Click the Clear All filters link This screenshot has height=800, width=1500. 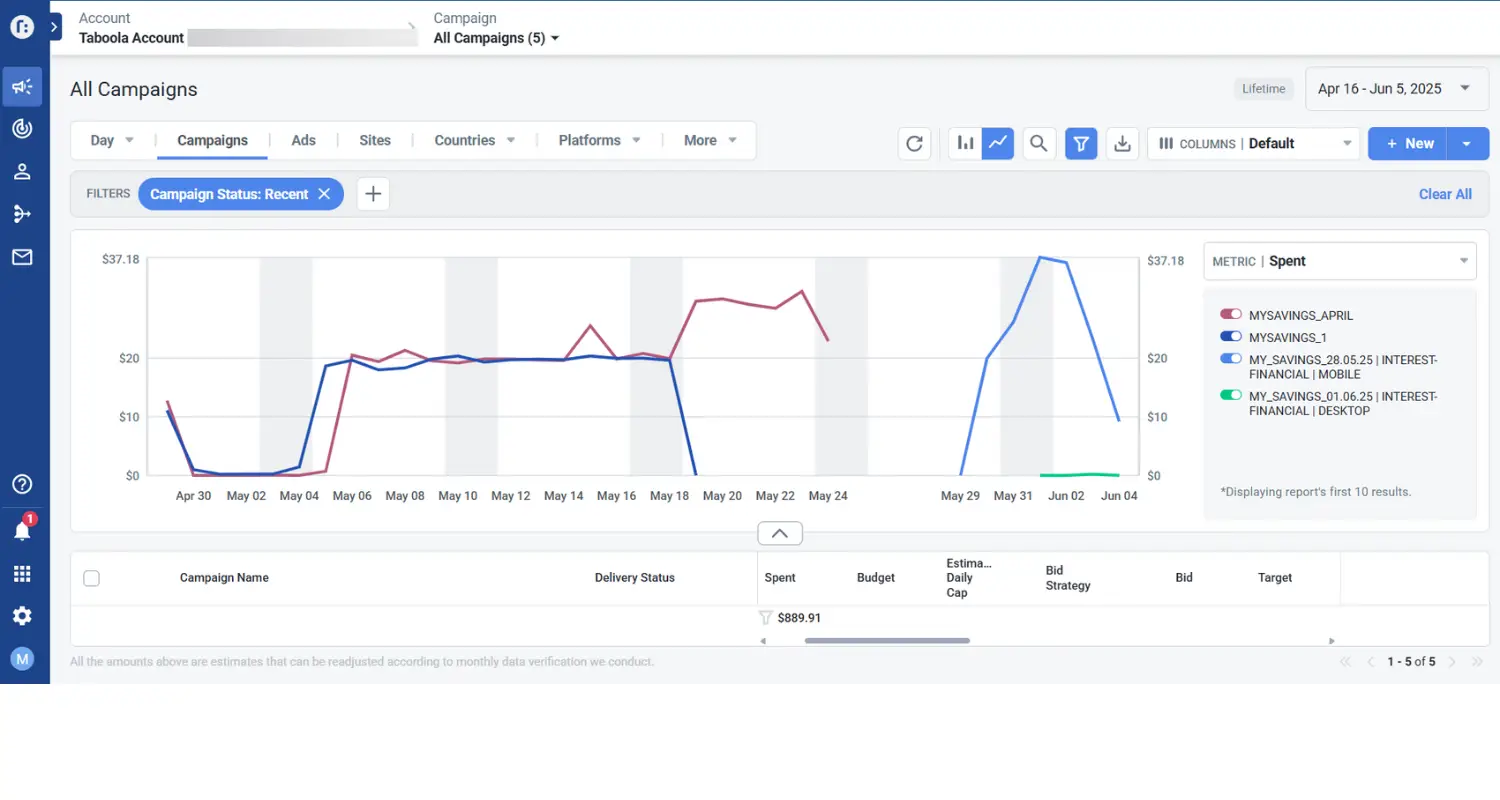click(x=1444, y=194)
